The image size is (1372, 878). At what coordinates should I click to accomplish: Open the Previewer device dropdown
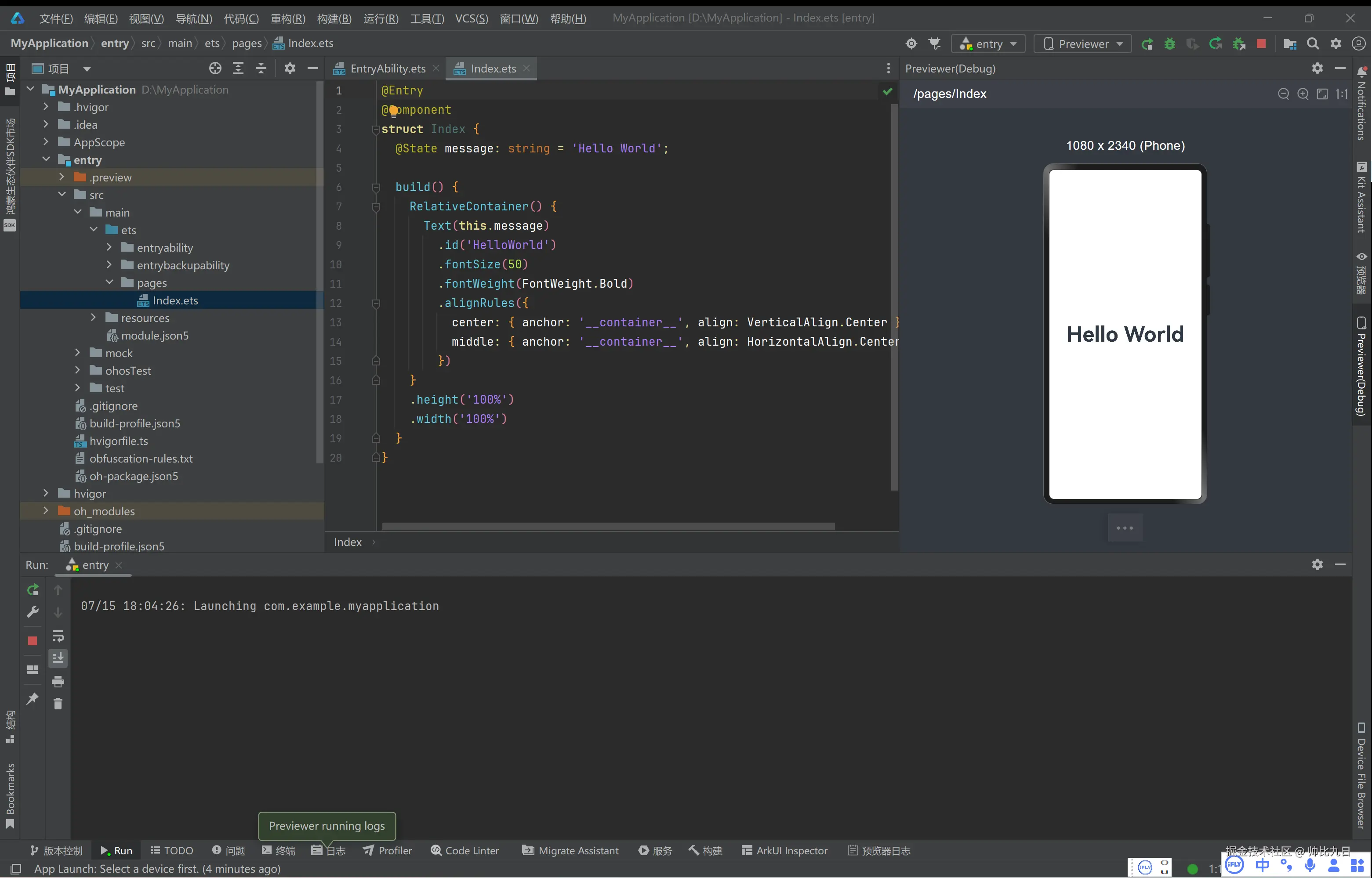pos(1082,44)
